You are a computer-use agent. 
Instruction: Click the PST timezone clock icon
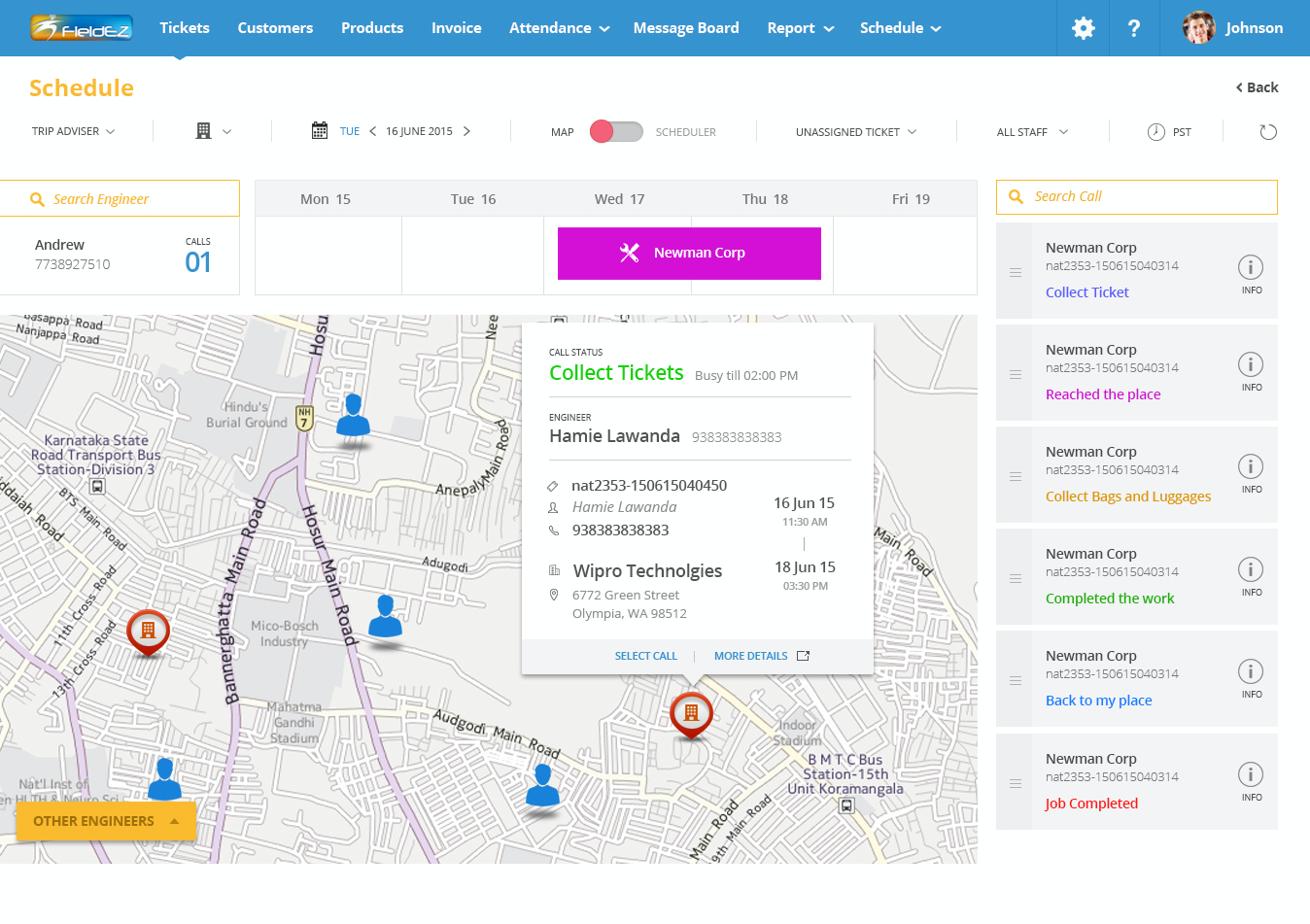click(1155, 132)
